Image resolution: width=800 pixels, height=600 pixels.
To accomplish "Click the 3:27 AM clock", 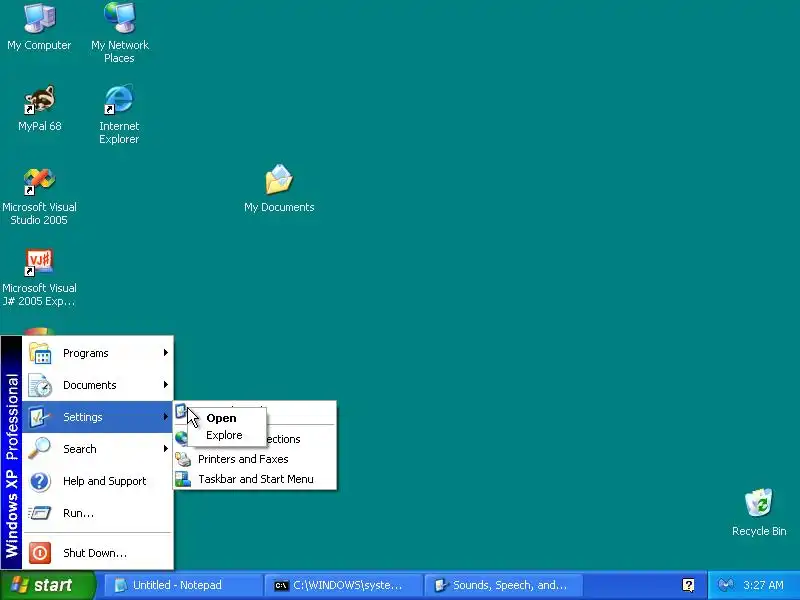I will (x=763, y=585).
